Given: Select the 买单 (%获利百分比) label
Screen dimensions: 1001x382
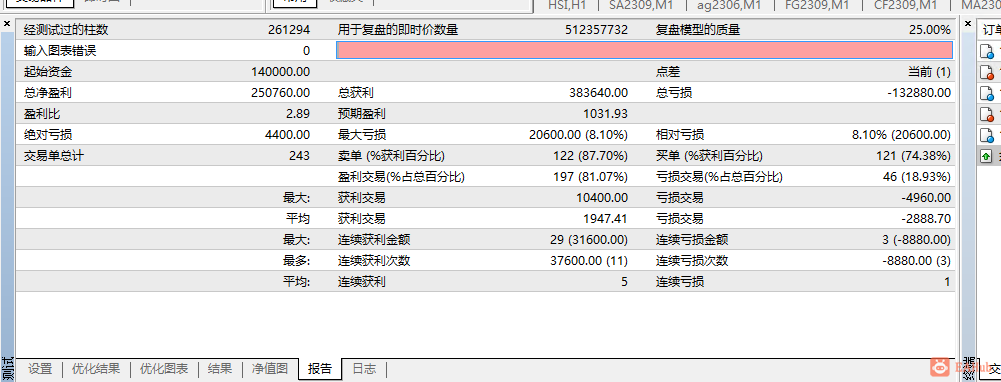Looking at the screenshot, I should pos(709,156).
